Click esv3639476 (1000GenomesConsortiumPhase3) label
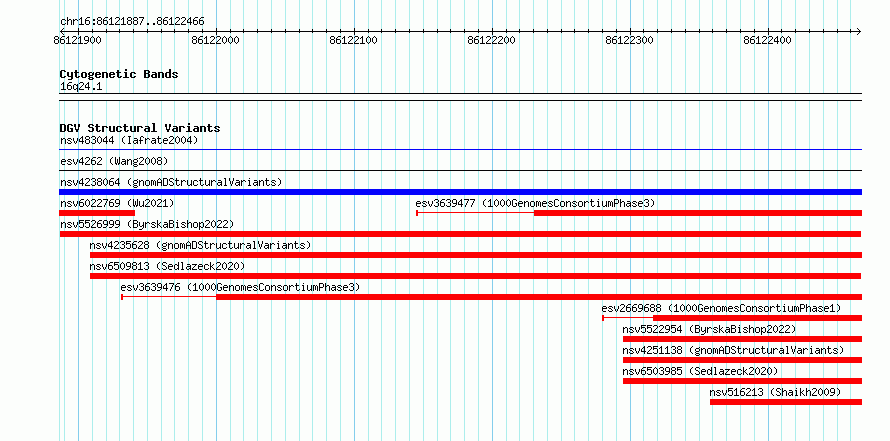The height and width of the screenshot is (441, 890). [240, 287]
